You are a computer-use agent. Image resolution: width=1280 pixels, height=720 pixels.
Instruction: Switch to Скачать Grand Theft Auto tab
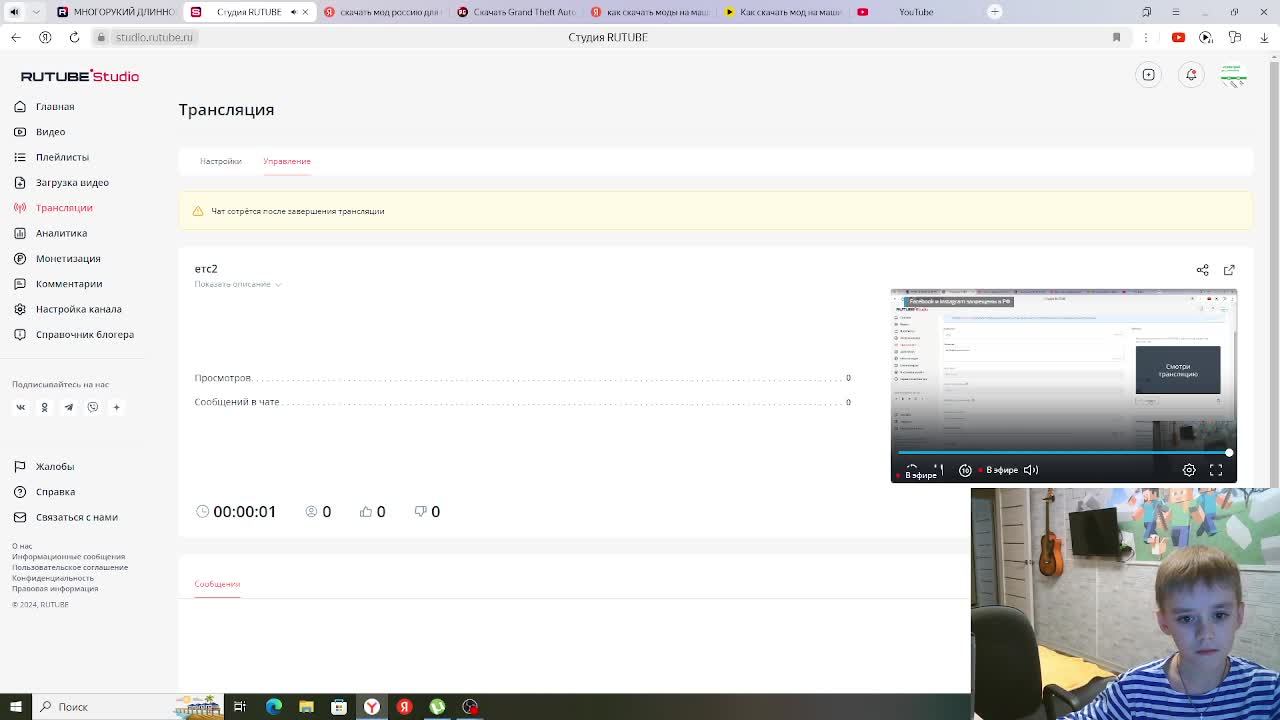pos(517,12)
